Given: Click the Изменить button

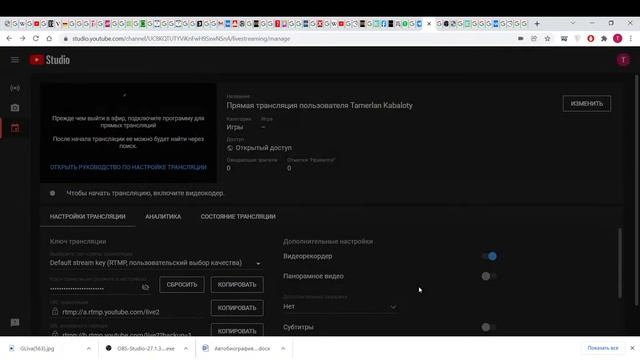Looking at the screenshot, I should click(587, 104).
